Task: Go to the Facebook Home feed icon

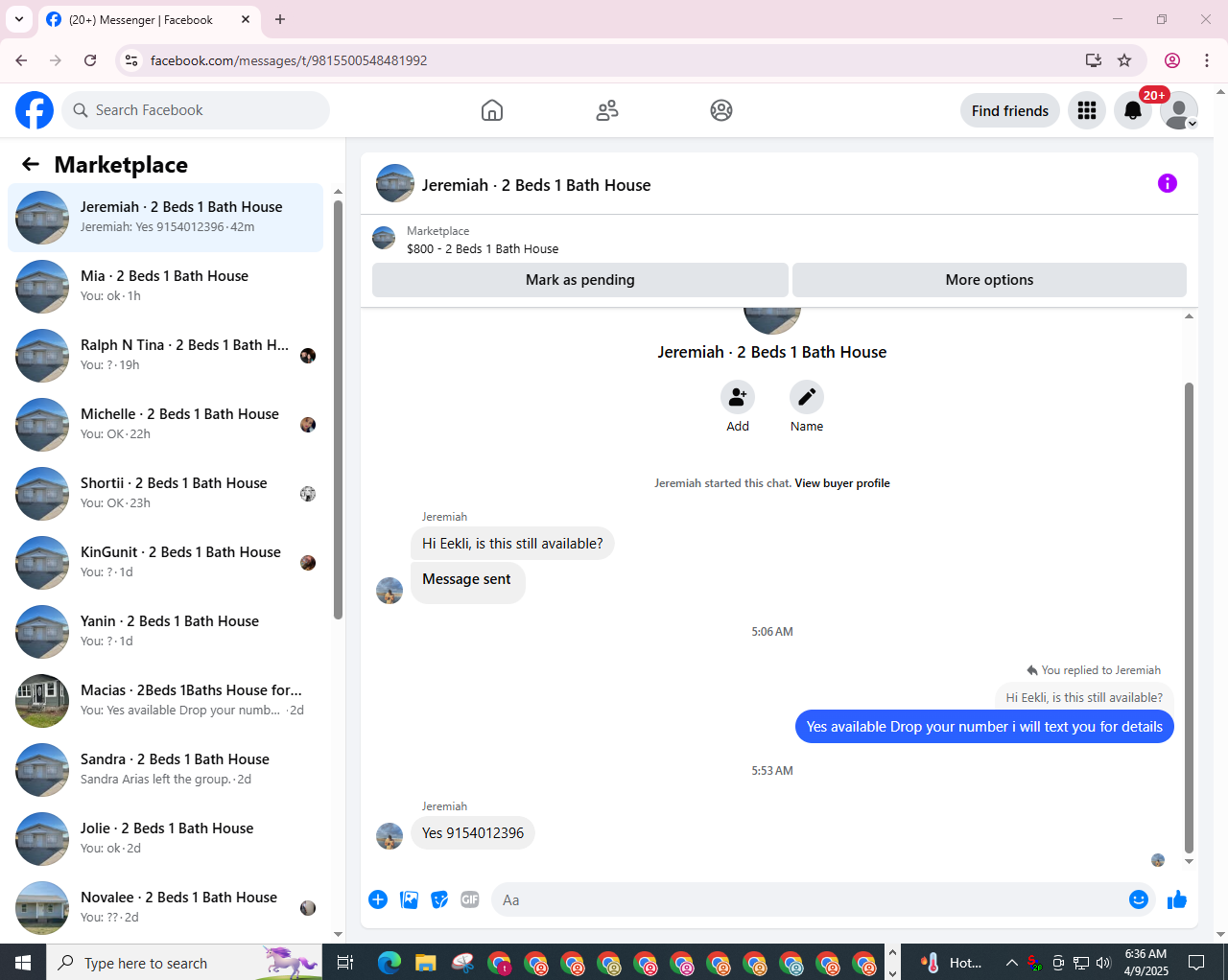Action: tap(492, 110)
